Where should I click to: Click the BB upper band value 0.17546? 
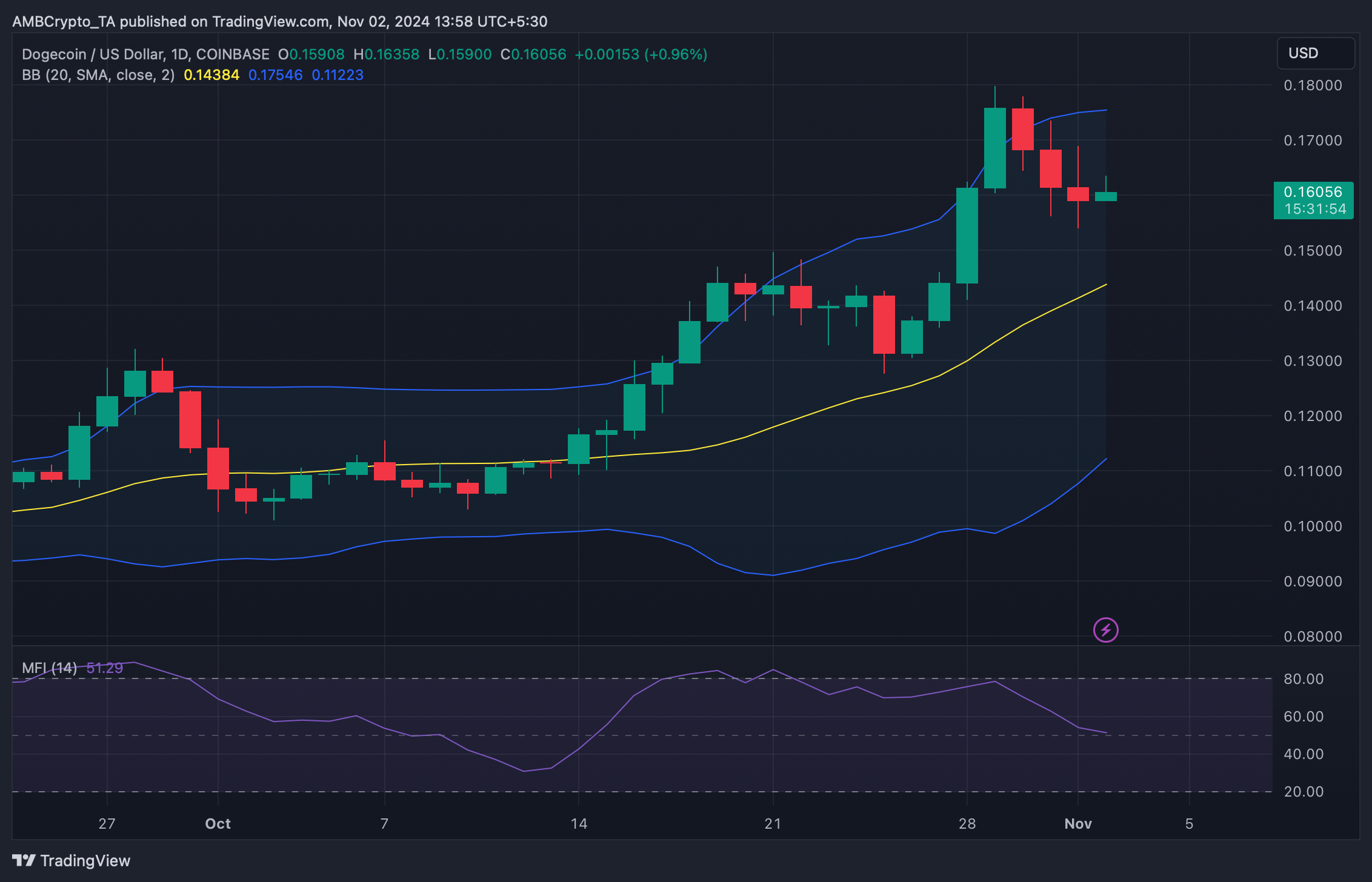click(276, 75)
